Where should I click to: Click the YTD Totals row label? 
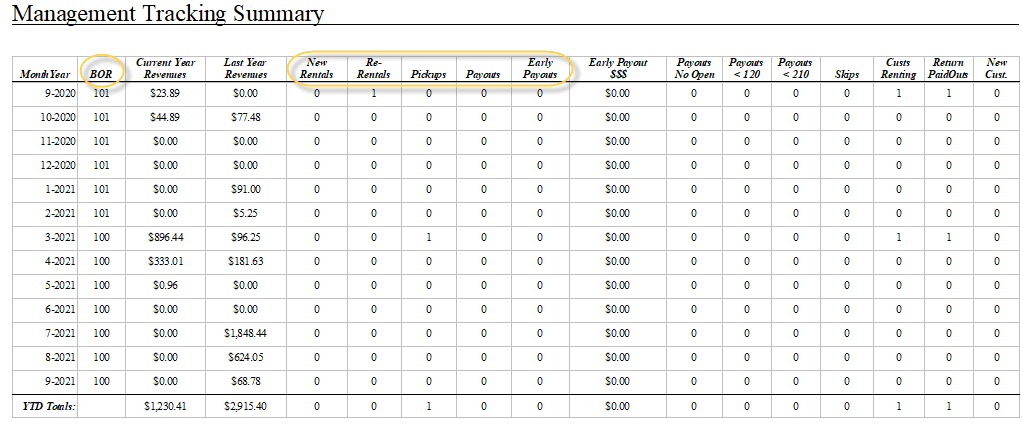click(48, 406)
